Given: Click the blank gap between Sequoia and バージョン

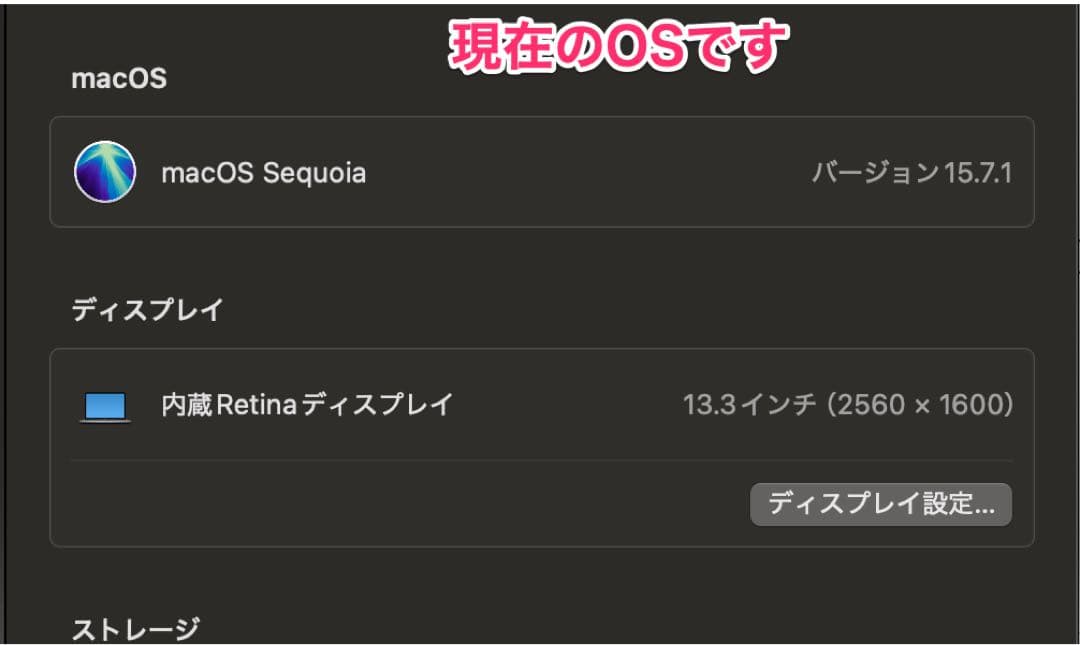Looking at the screenshot, I should click(x=590, y=173).
